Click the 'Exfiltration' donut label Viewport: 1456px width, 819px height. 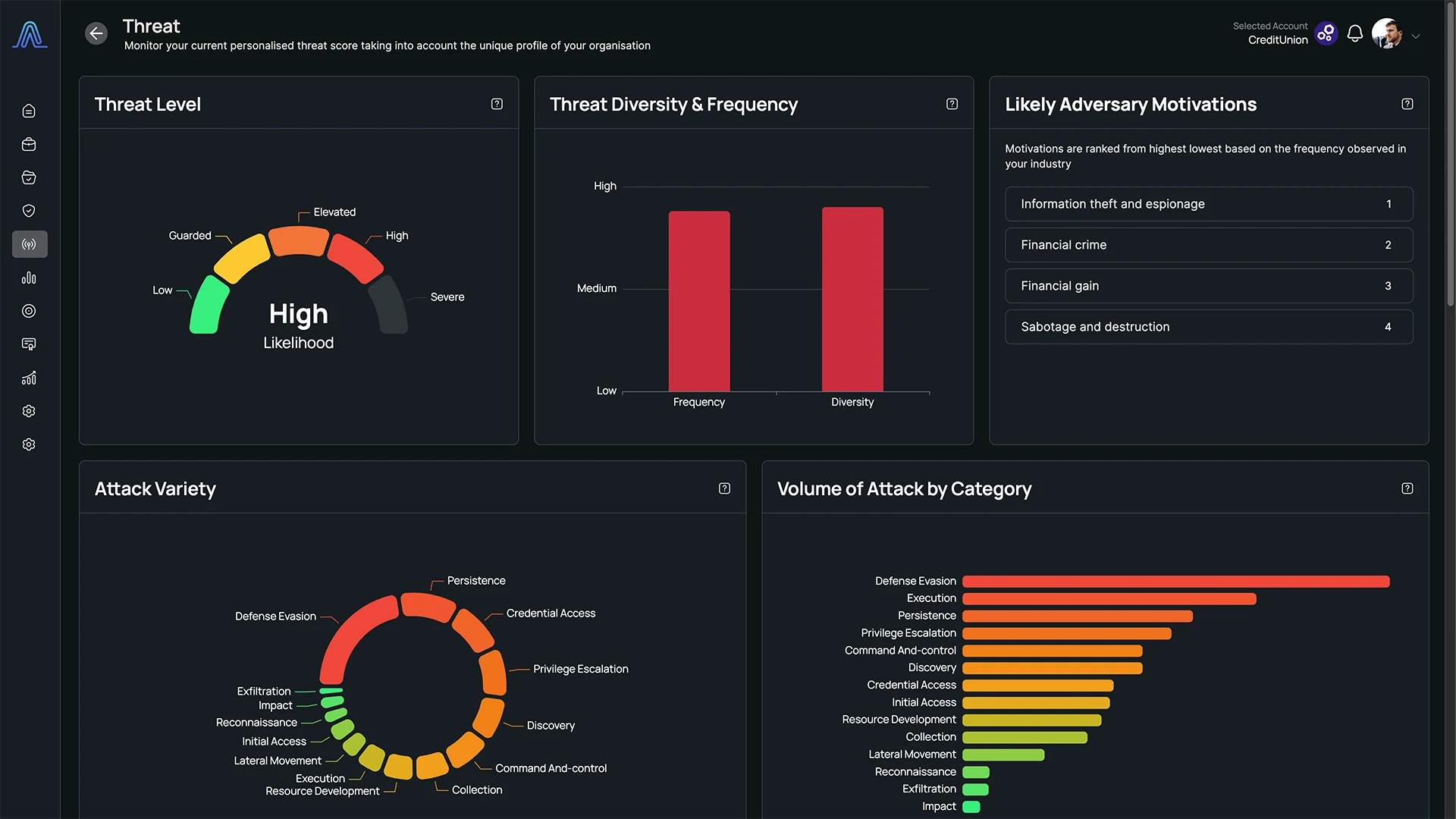click(x=264, y=692)
